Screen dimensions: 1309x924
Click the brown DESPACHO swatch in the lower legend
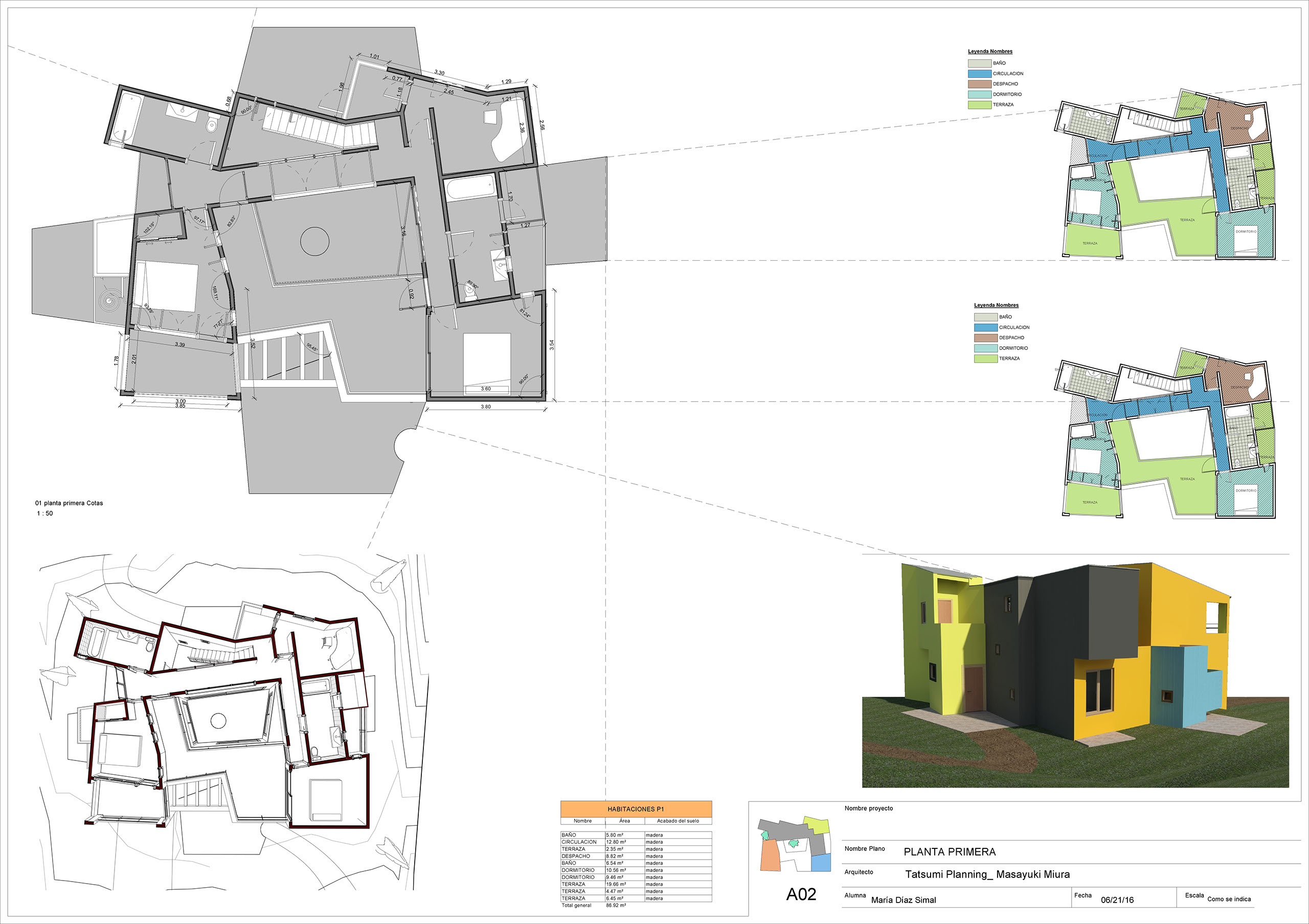[985, 338]
